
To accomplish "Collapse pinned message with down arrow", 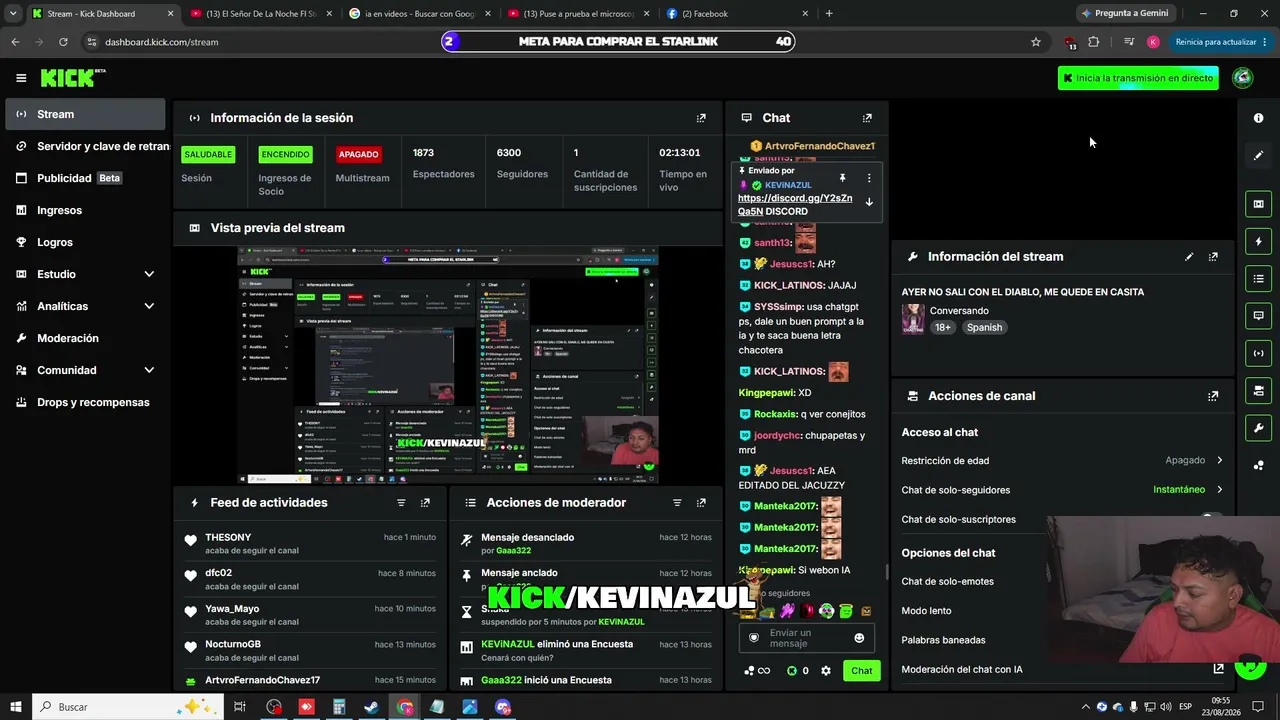I will coord(868,202).
